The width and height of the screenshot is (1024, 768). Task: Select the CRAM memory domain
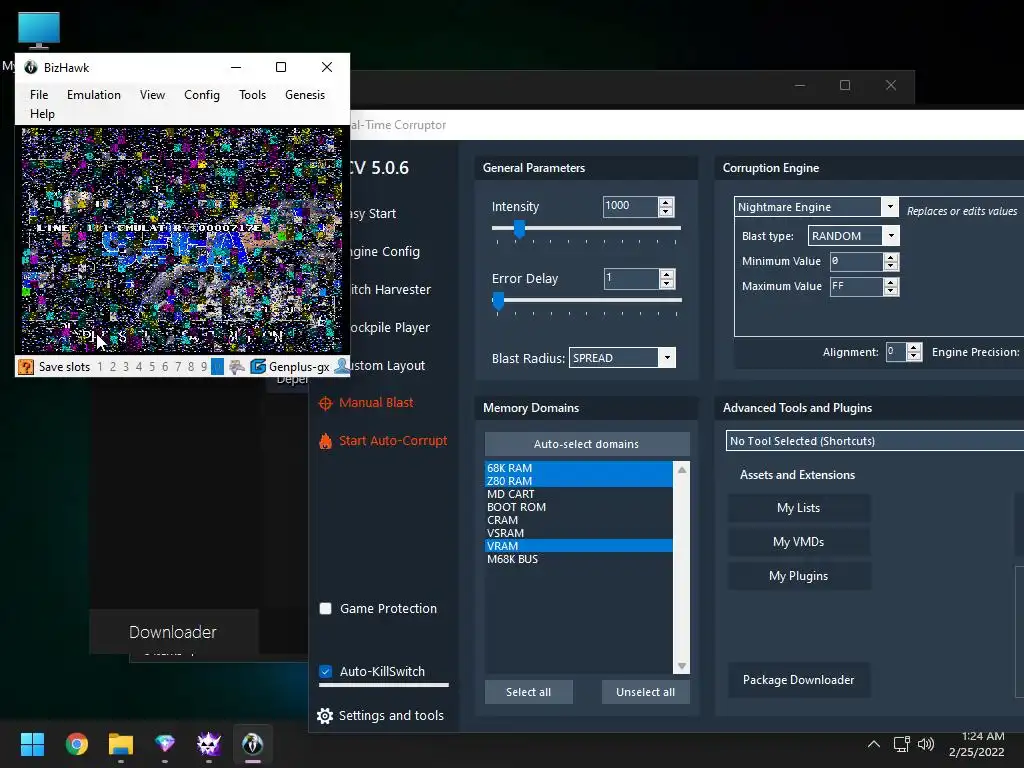(579, 520)
